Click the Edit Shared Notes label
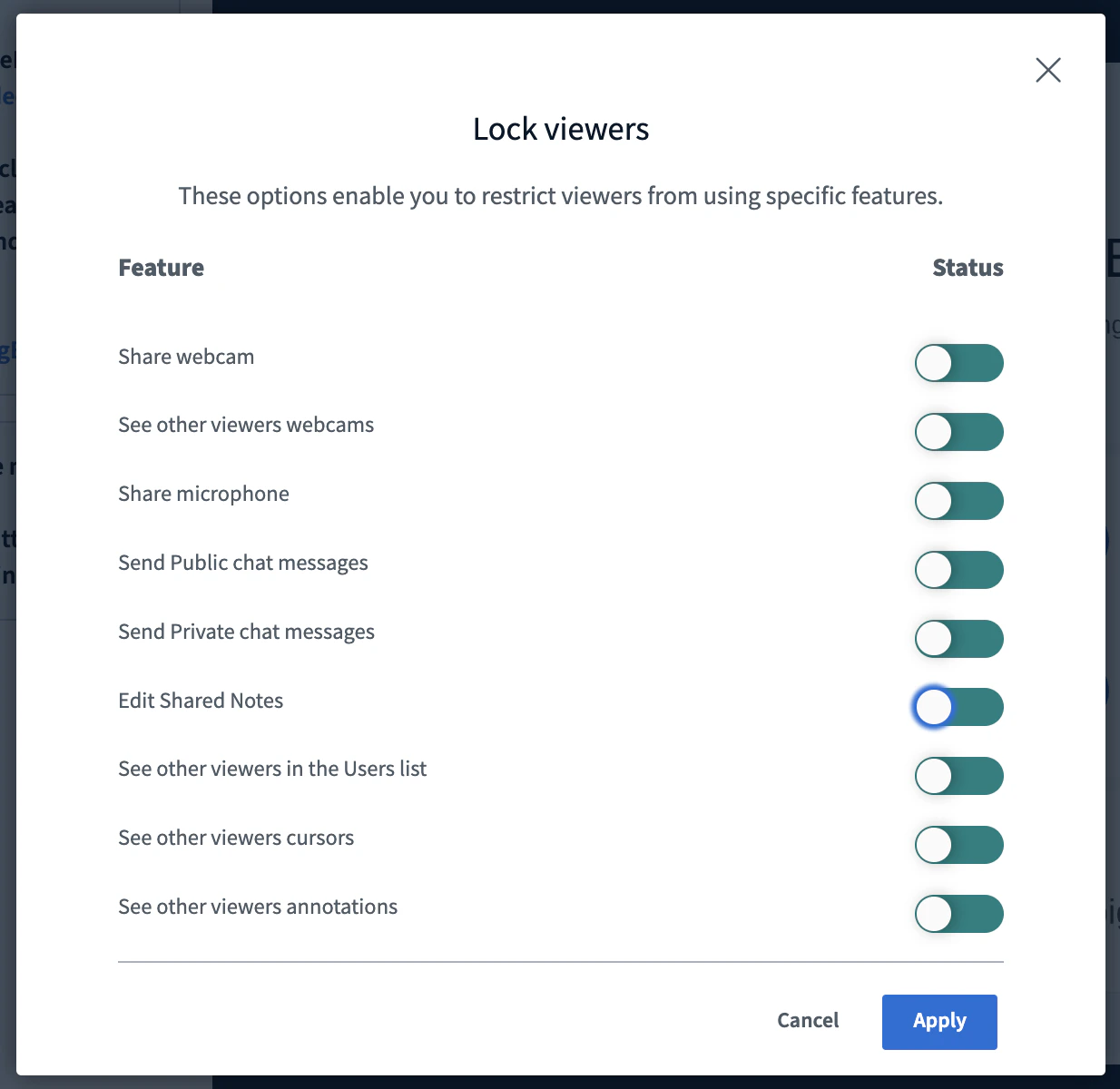 click(201, 700)
